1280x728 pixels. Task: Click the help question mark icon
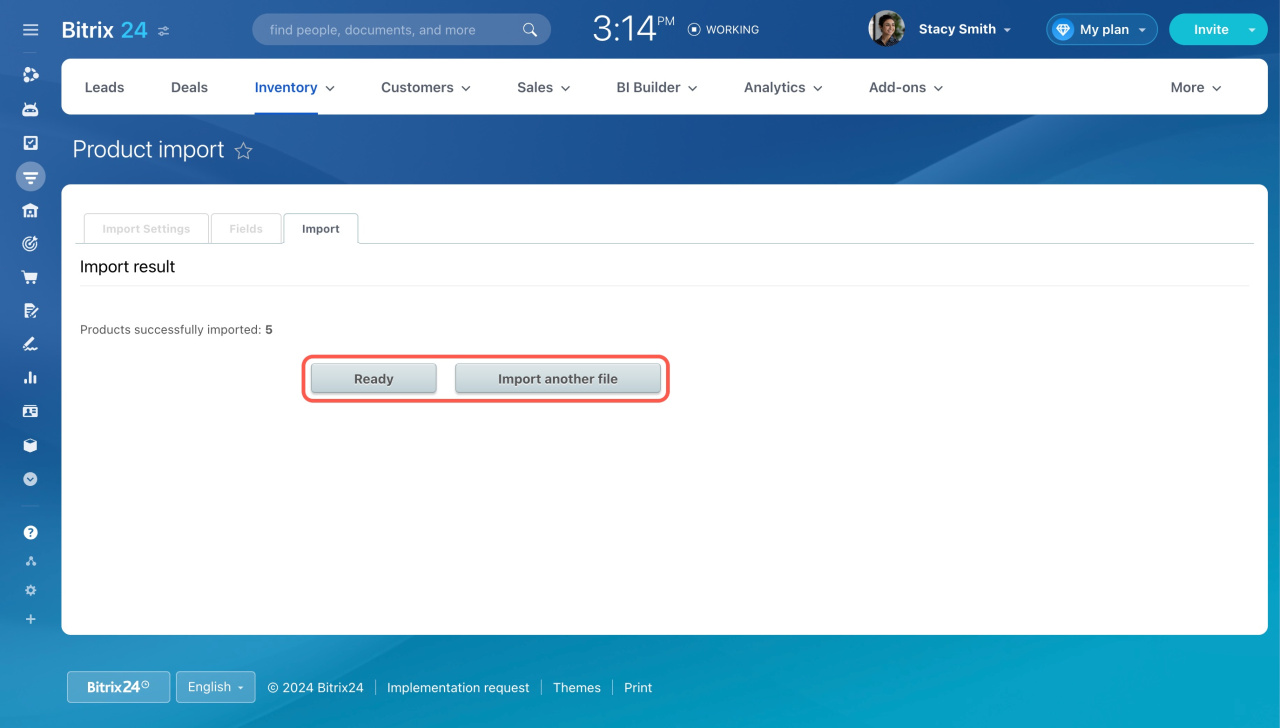pos(30,532)
